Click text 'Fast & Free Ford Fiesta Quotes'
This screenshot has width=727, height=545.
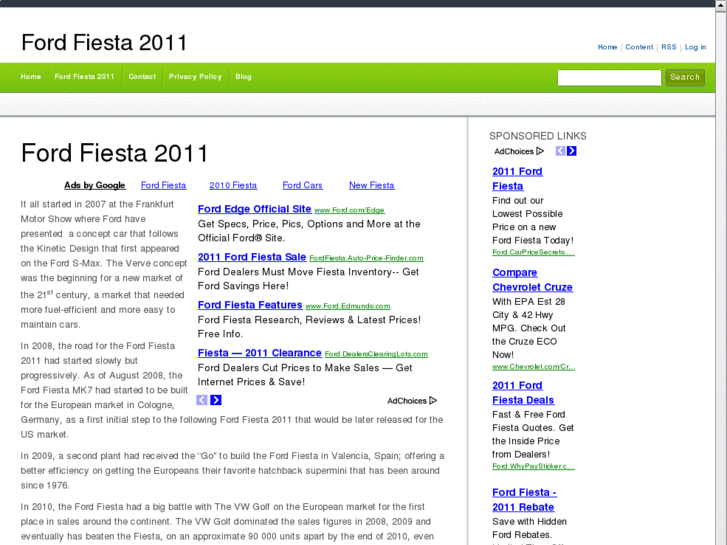point(533,434)
